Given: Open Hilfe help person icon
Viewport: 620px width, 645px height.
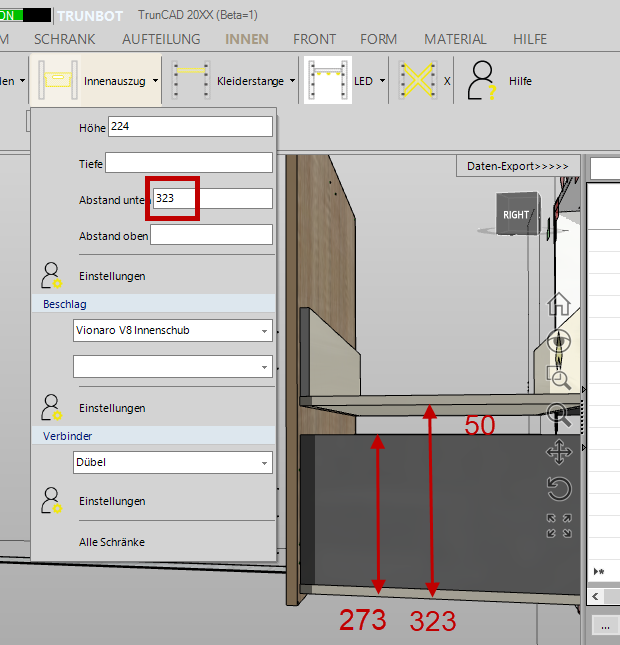Looking at the screenshot, I should coord(483,81).
